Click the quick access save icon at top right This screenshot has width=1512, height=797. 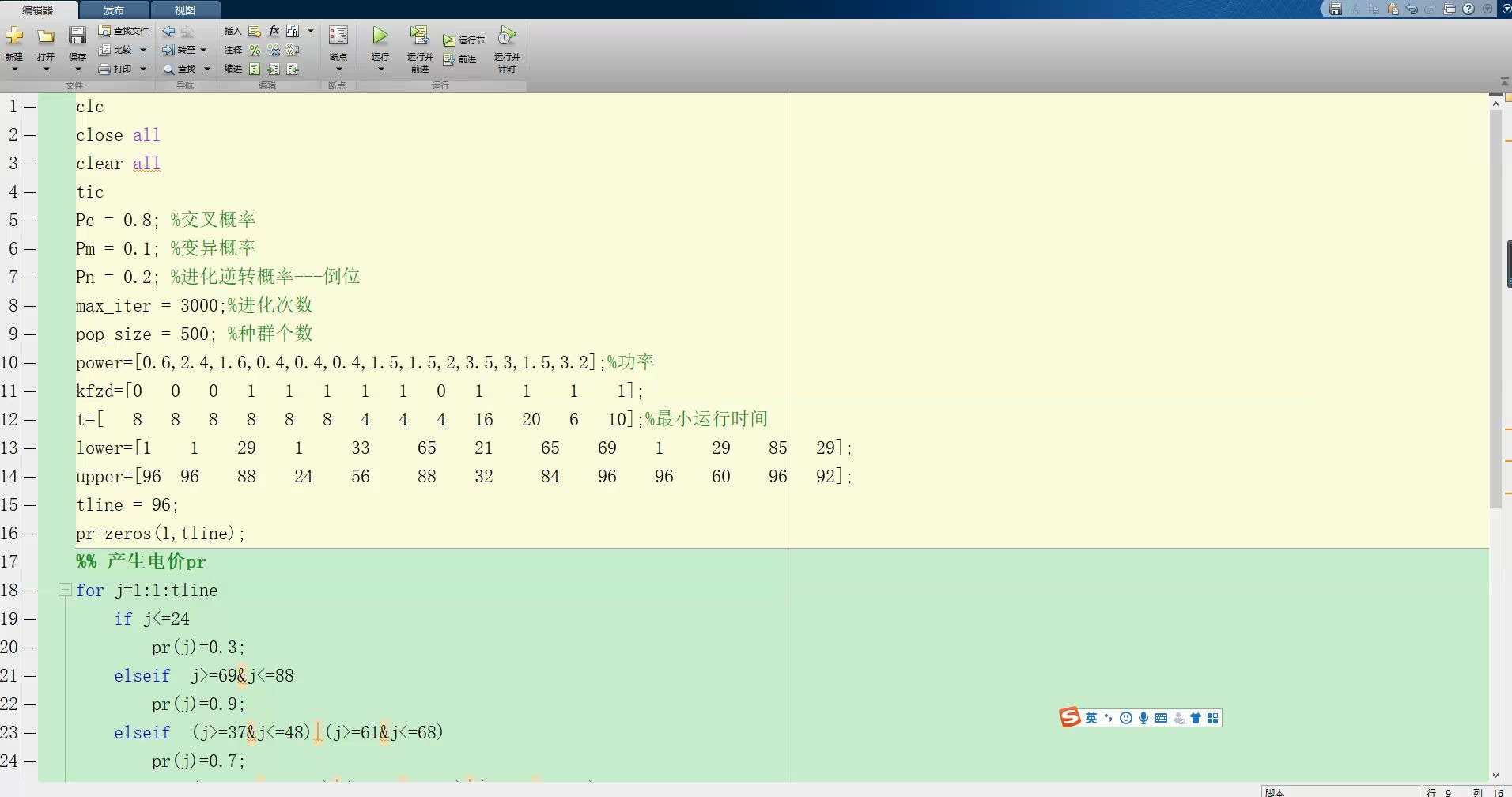pos(1336,9)
